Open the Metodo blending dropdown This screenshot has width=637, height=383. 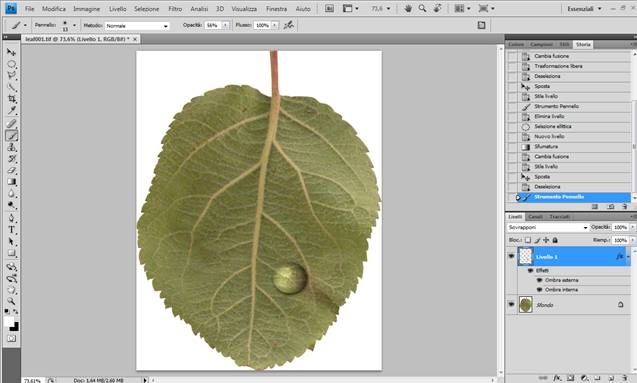137,26
